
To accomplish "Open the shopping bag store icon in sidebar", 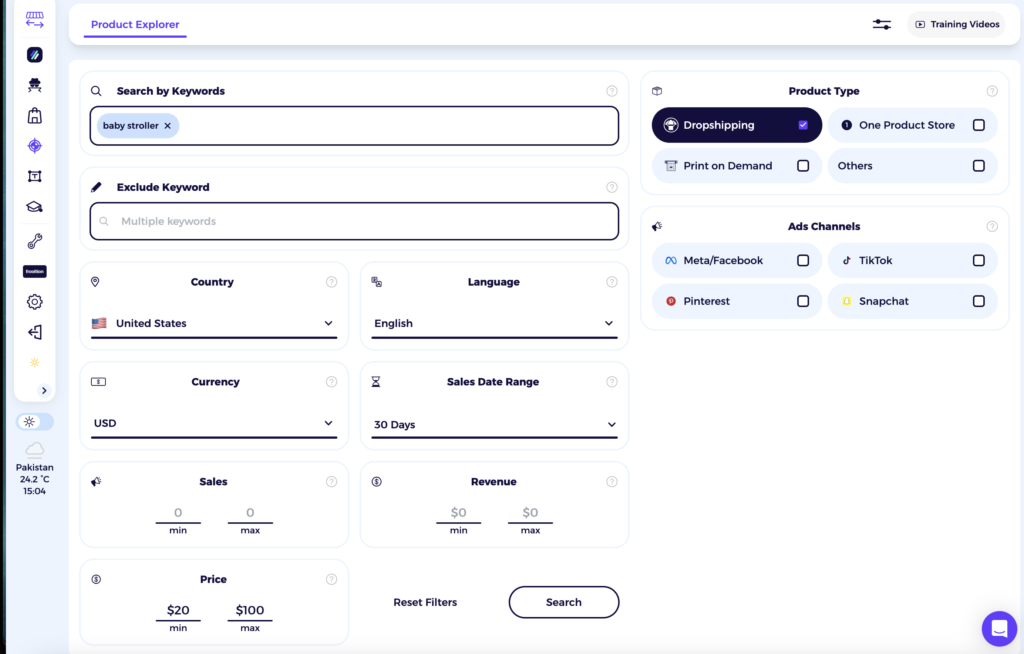I will click(35, 115).
